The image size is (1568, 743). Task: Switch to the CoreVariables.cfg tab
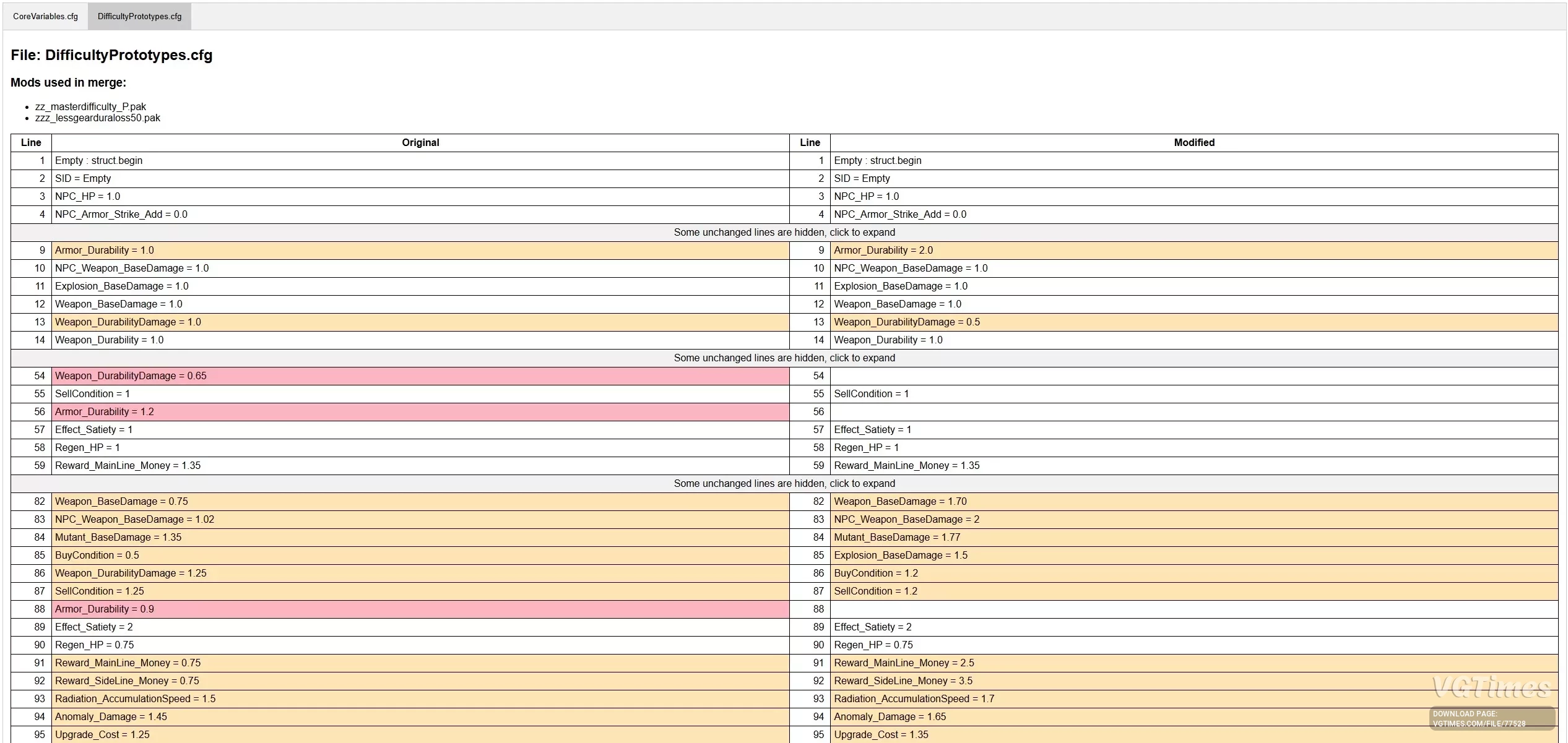click(x=45, y=17)
